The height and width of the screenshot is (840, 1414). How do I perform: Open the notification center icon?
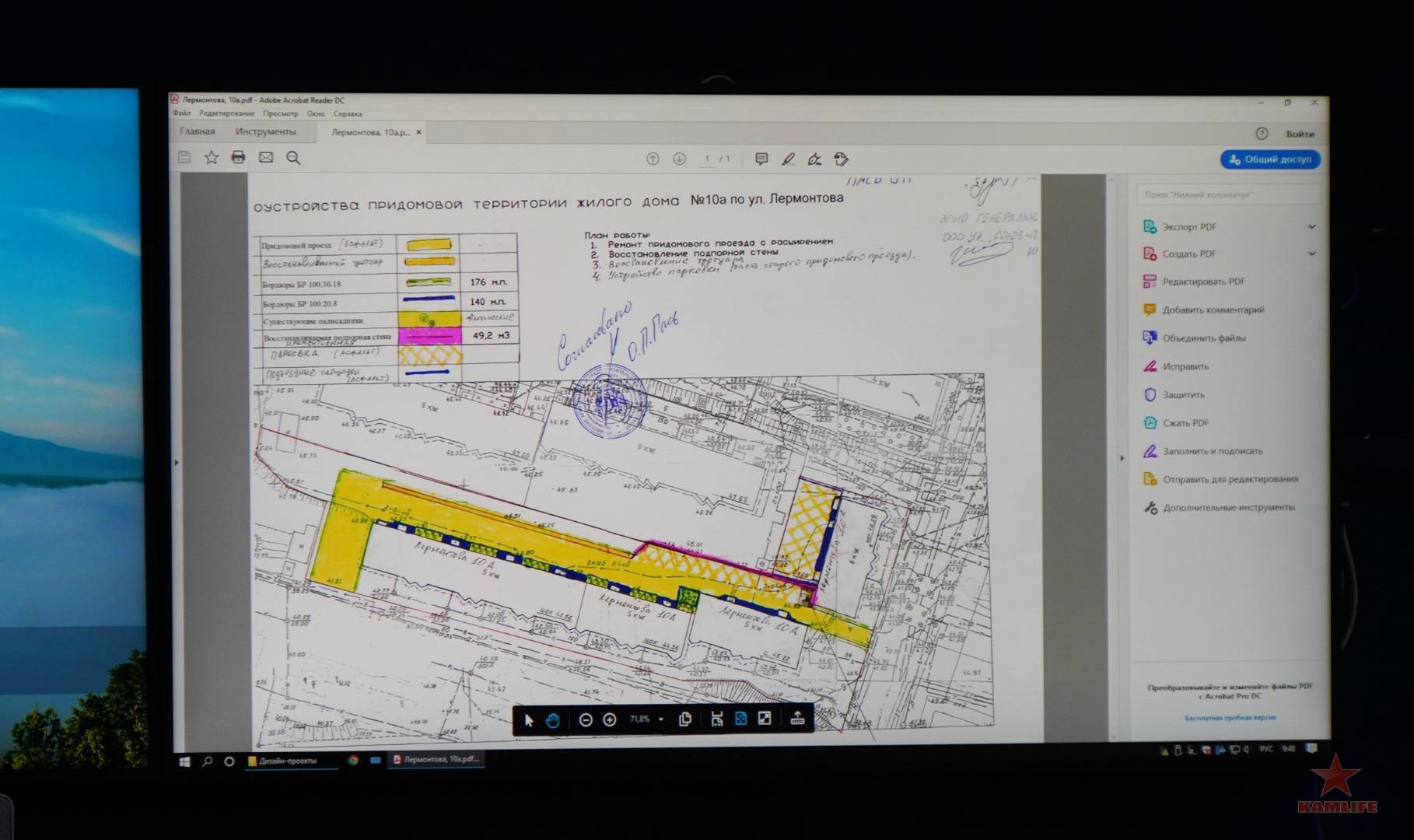tap(1312, 749)
